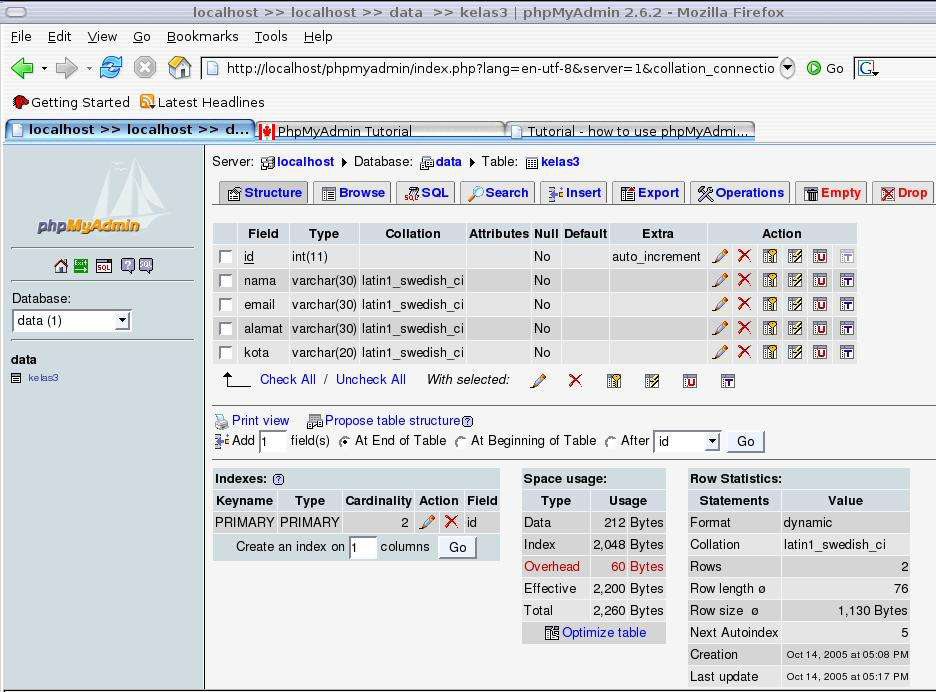Check the email field checkbox
The width and height of the screenshot is (936, 692).
[x=226, y=305]
